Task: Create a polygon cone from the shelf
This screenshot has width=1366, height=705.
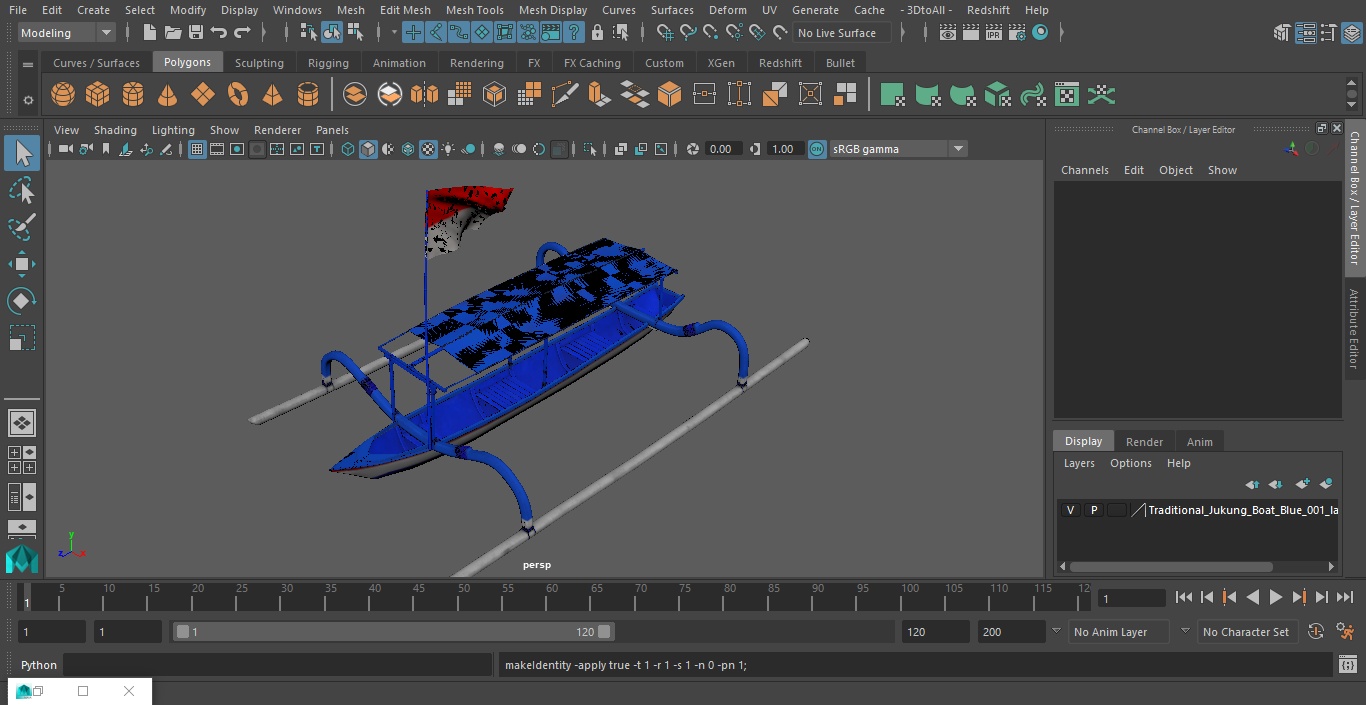Action: tap(168, 95)
